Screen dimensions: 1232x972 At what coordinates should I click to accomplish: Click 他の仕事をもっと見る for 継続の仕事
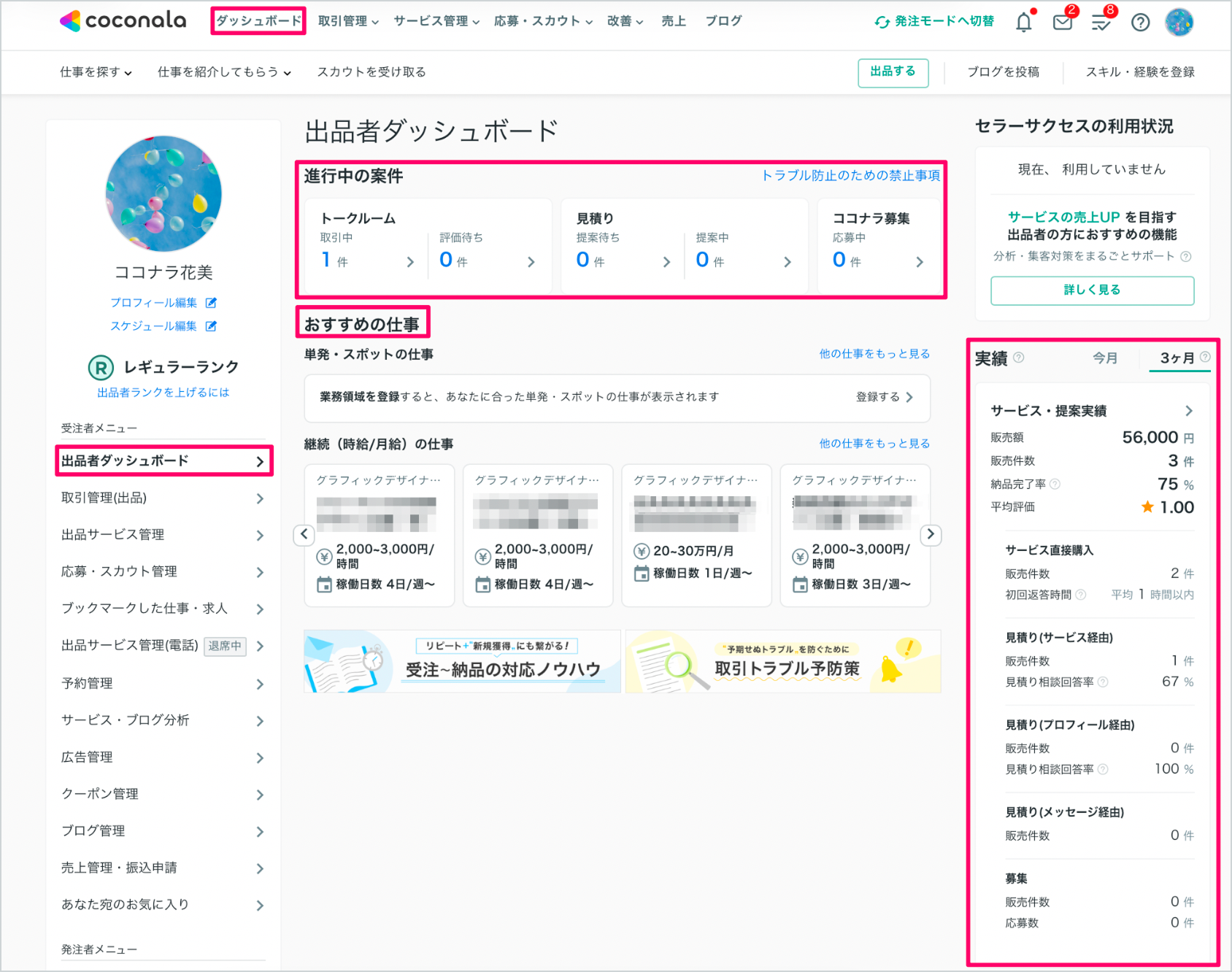(874, 444)
